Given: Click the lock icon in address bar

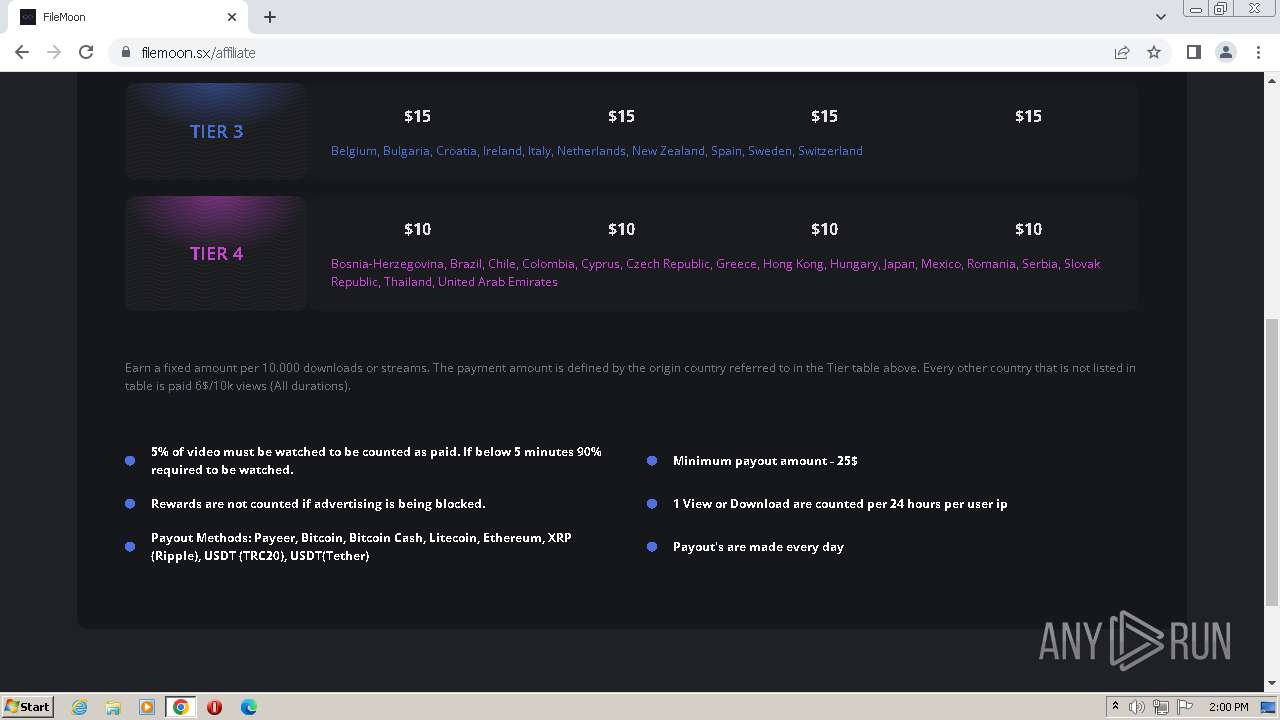Looking at the screenshot, I should click(x=126, y=52).
